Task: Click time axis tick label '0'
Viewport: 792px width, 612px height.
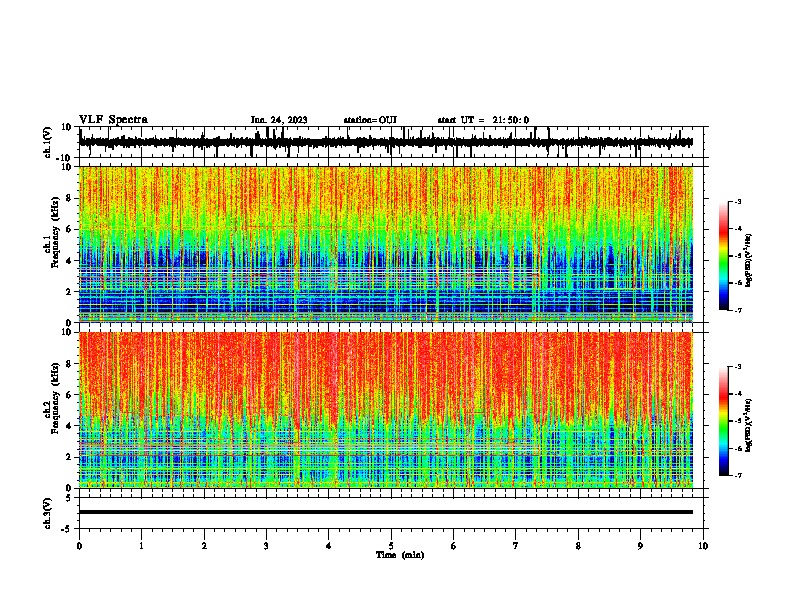Action: (x=79, y=546)
